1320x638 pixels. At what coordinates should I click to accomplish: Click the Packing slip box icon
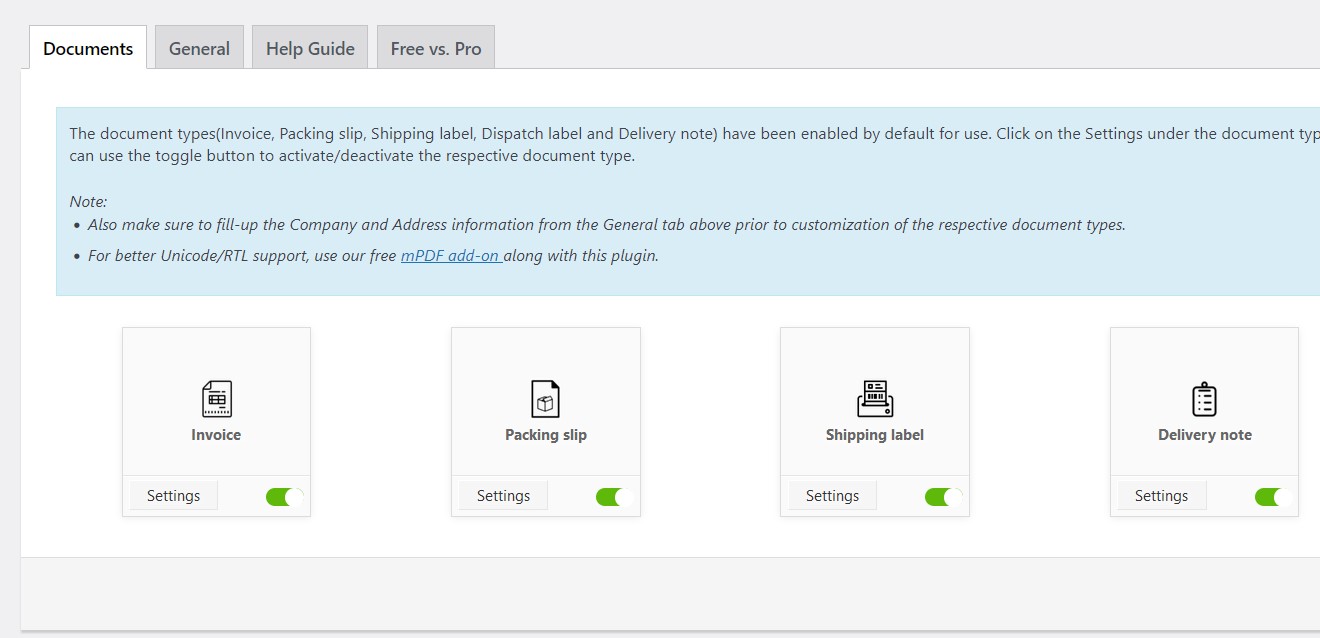pos(545,399)
